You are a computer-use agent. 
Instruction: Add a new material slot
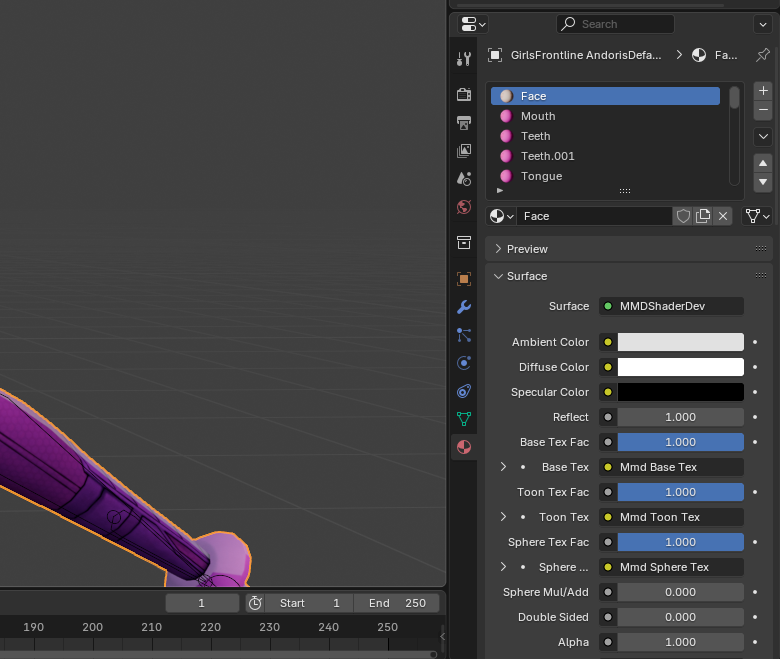[x=763, y=91]
